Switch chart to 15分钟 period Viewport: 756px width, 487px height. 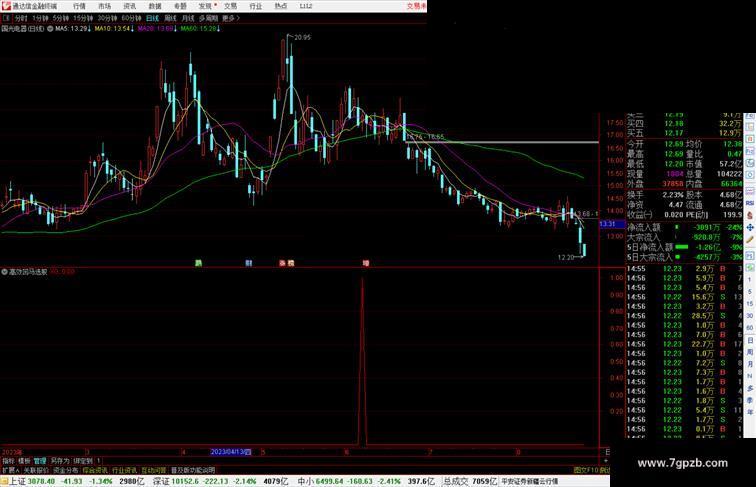83,18
